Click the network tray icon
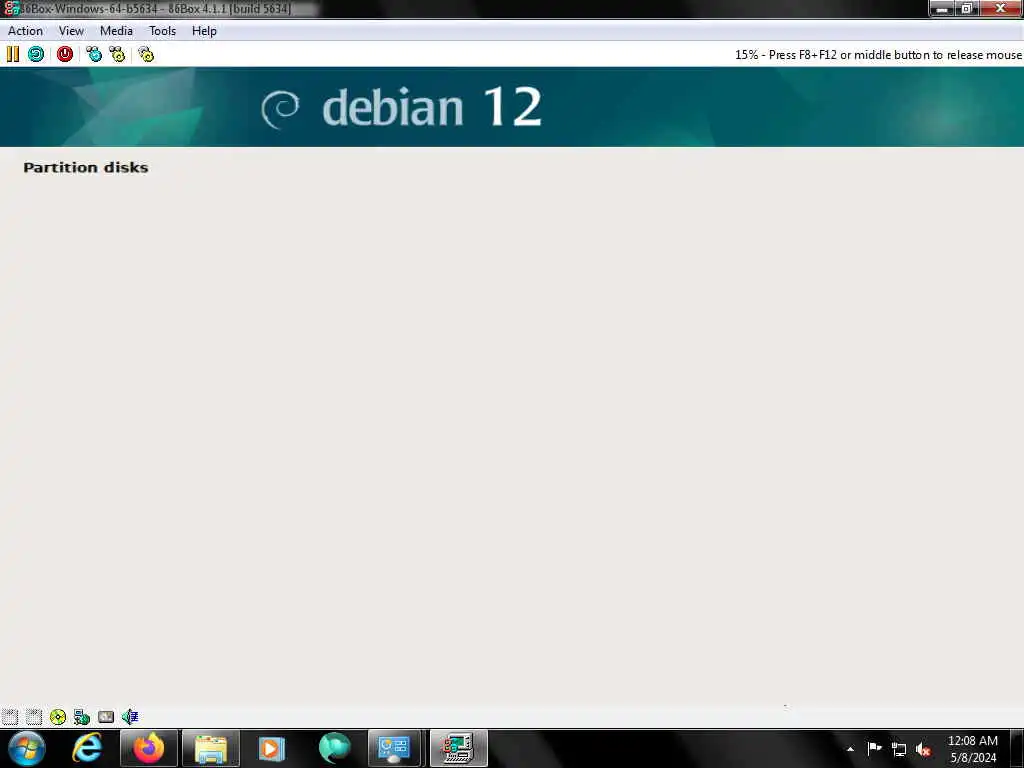Screen dimensions: 1024x768 click(x=899, y=749)
